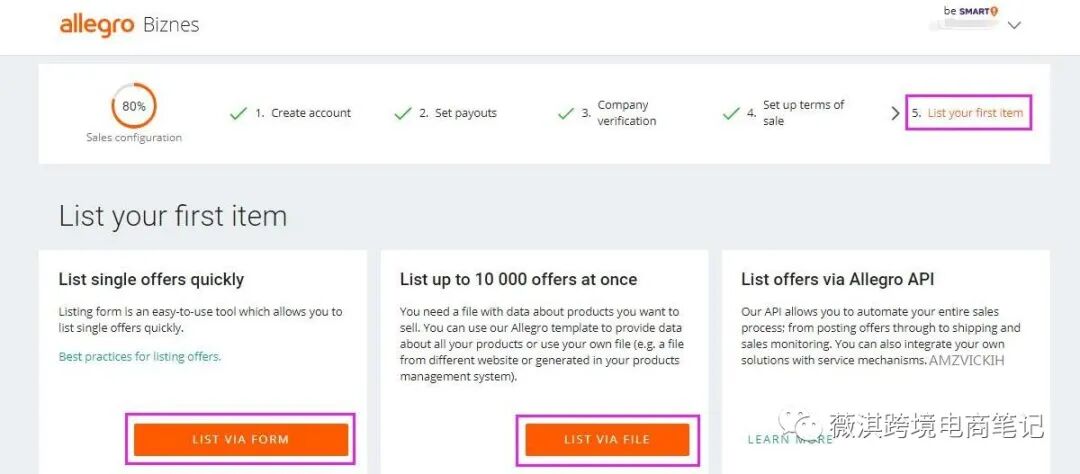This screenshot has width=1080, height=474.
Task: Click the checkmark next to Set up terms of sale
Action: 731,114
